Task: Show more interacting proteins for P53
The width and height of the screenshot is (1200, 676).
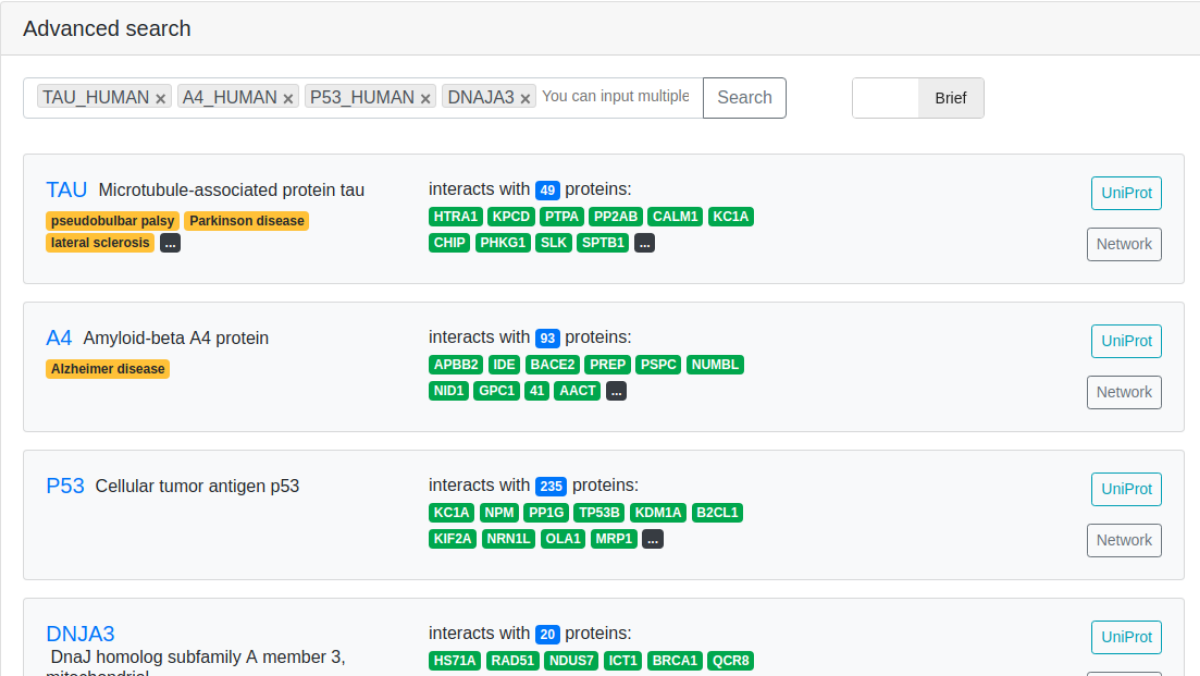Action: coord(652,539)
